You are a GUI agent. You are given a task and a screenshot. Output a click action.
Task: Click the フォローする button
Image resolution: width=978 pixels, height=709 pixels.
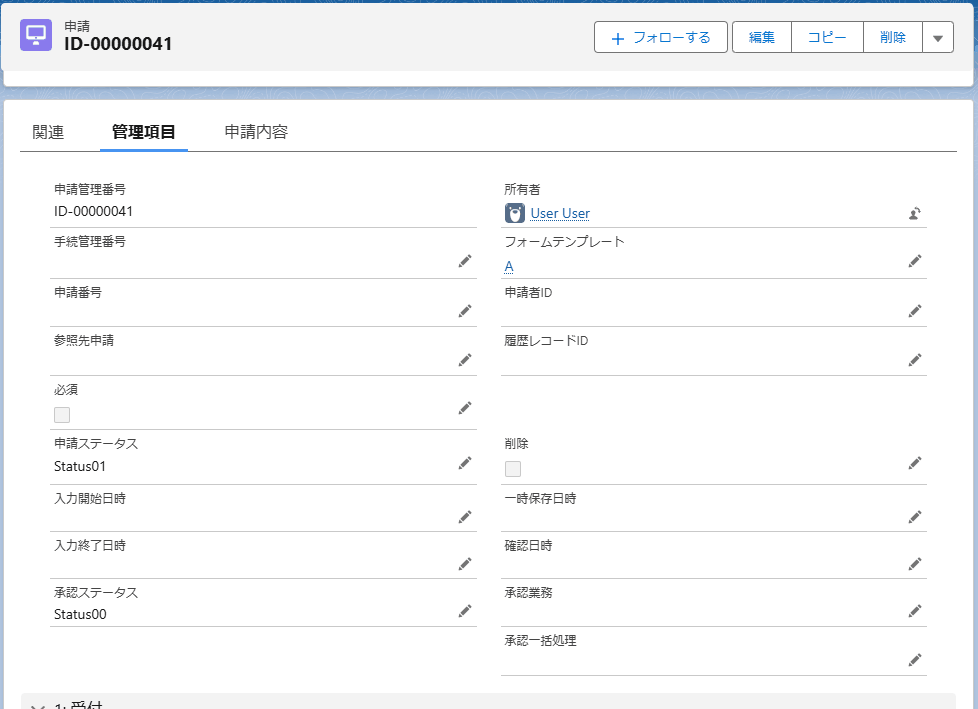point(660,38)
